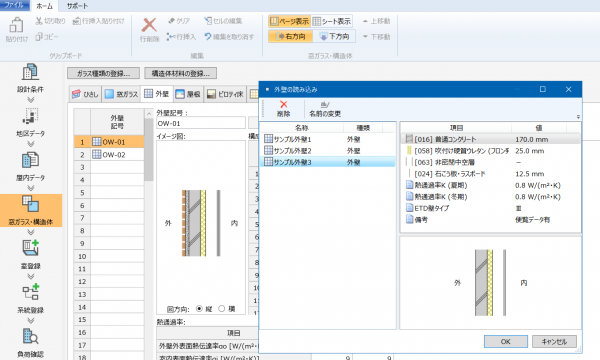Open 屋内データ in the sidebar

click(x=30, y=167)
